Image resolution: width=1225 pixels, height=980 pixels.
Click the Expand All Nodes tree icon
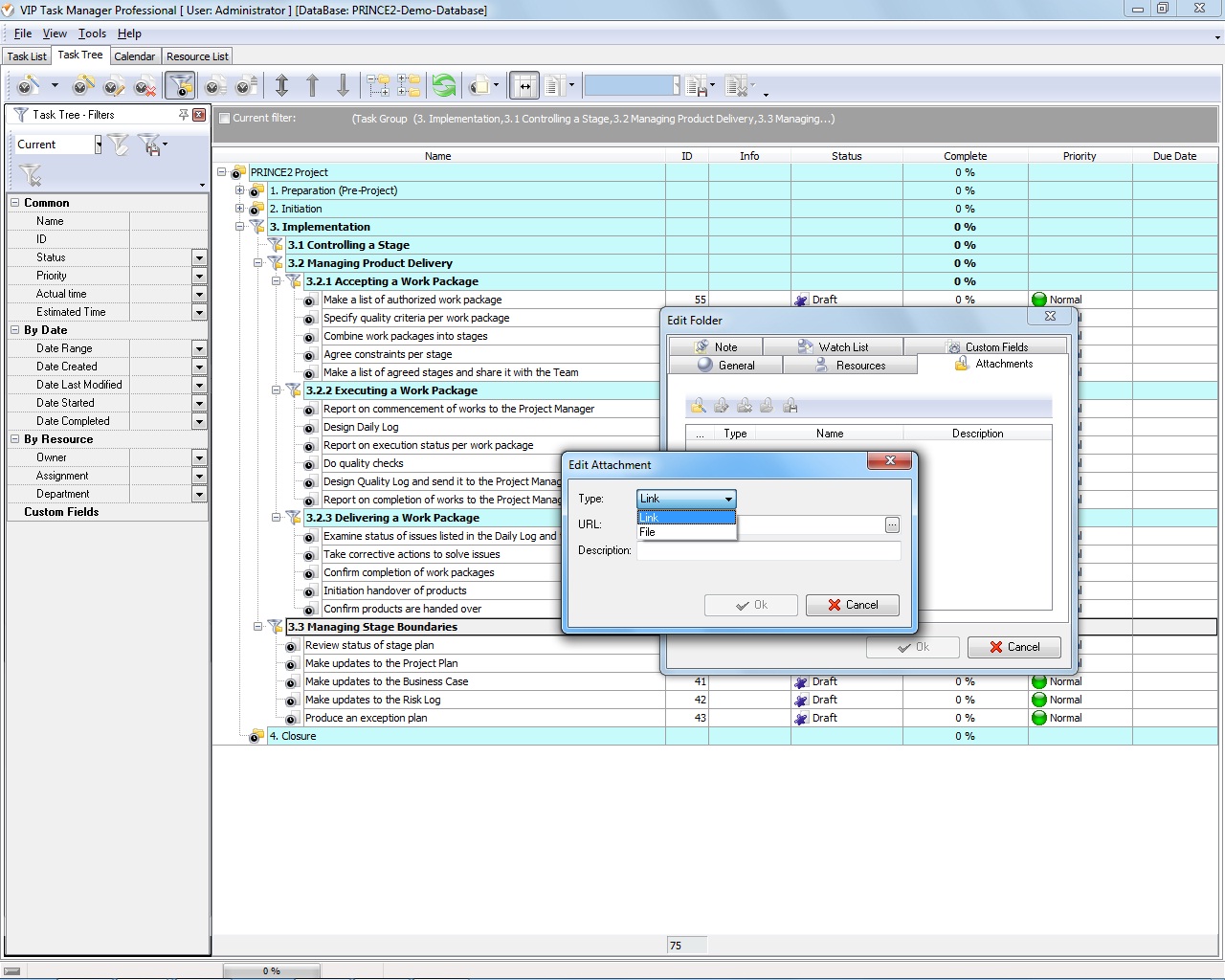pos(378,86)
